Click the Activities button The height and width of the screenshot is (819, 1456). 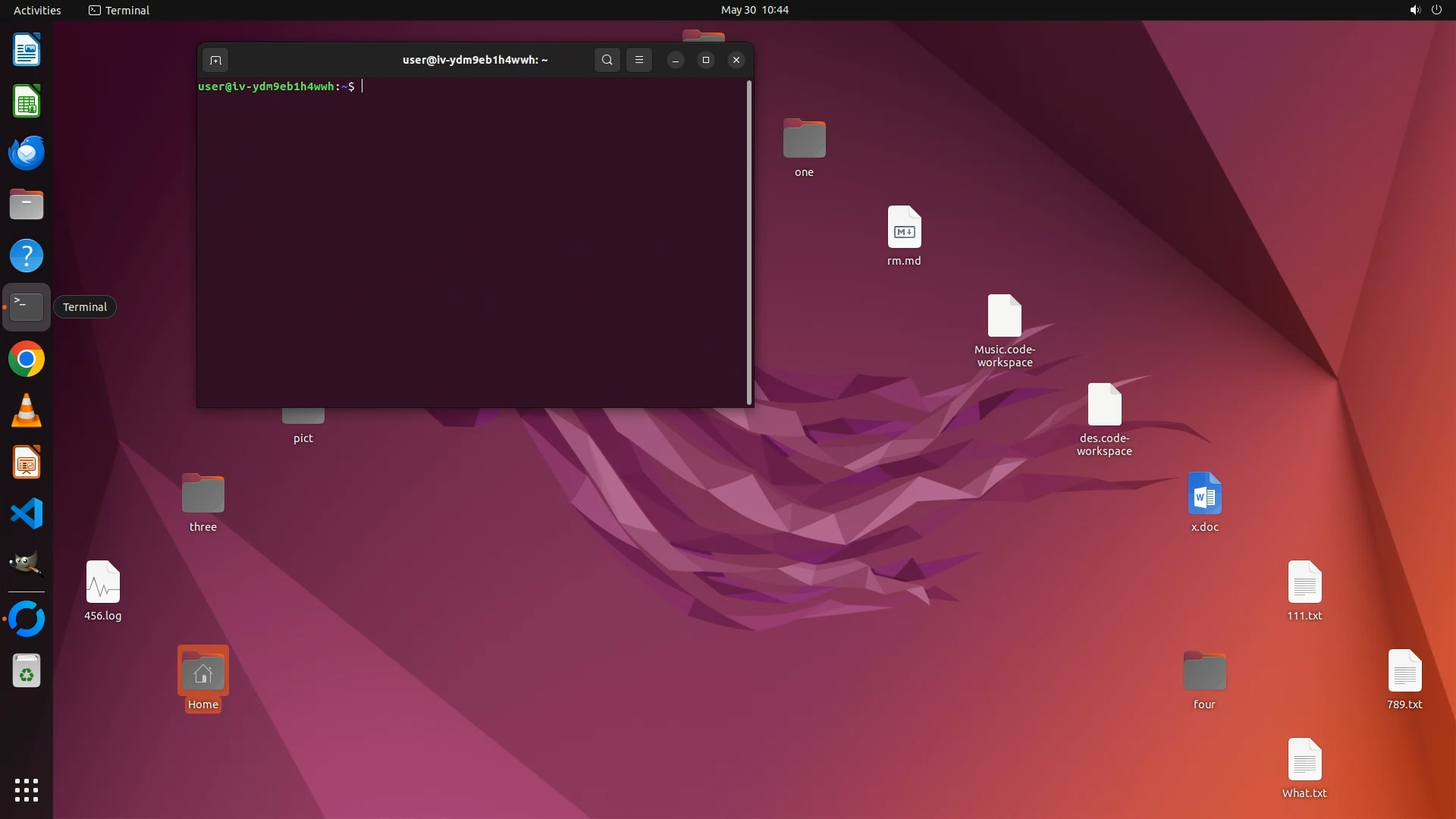coord(37,10)
